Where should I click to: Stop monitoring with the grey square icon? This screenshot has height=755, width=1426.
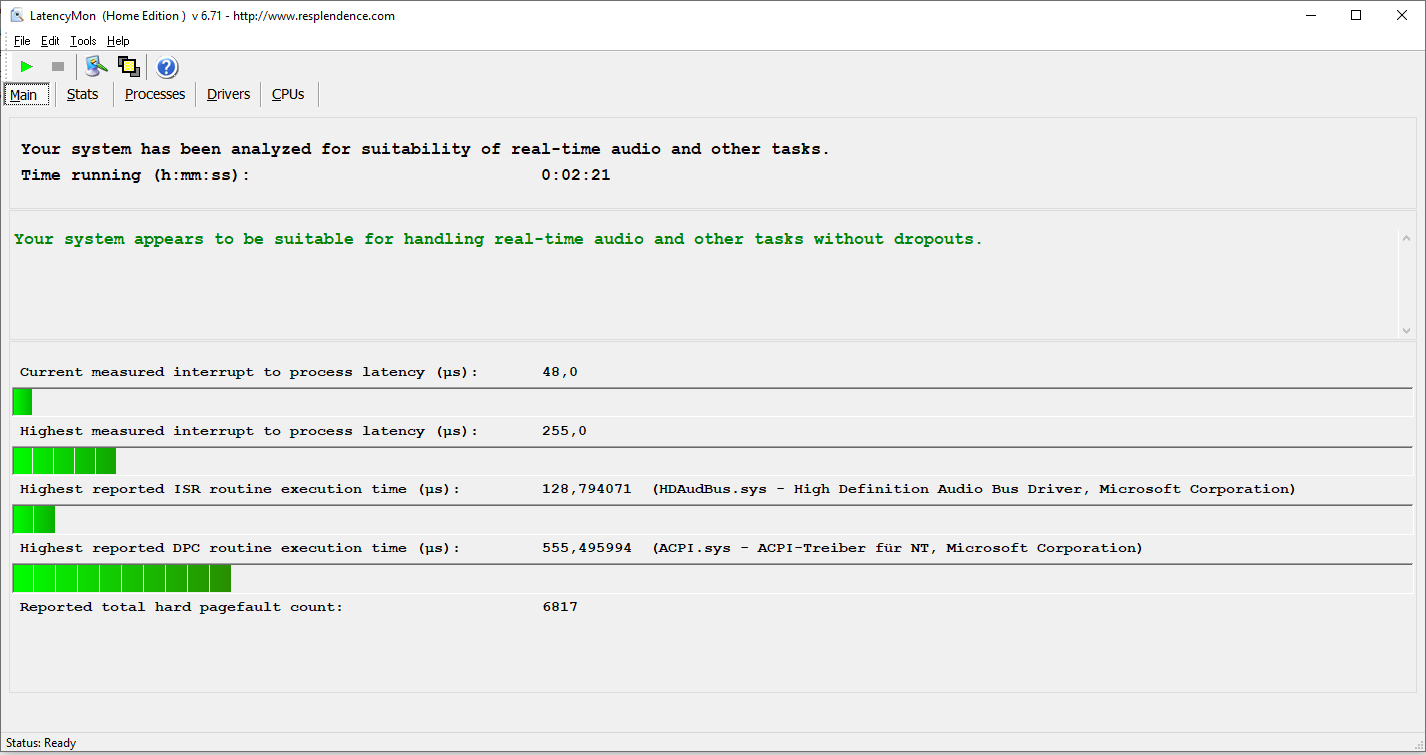tap(58, 67)
